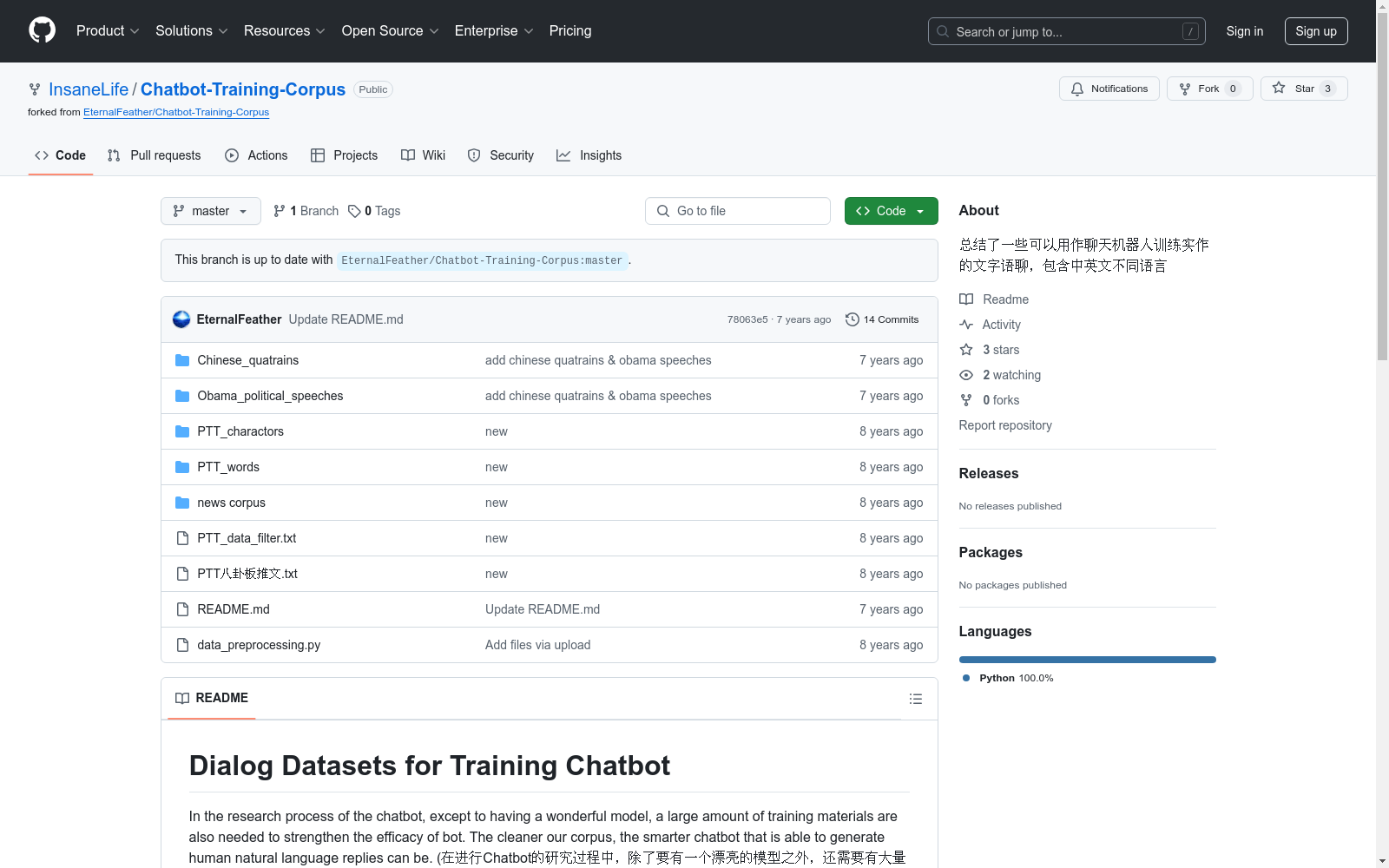
Task: View the 0 Tags list
Action: [374, 211]
